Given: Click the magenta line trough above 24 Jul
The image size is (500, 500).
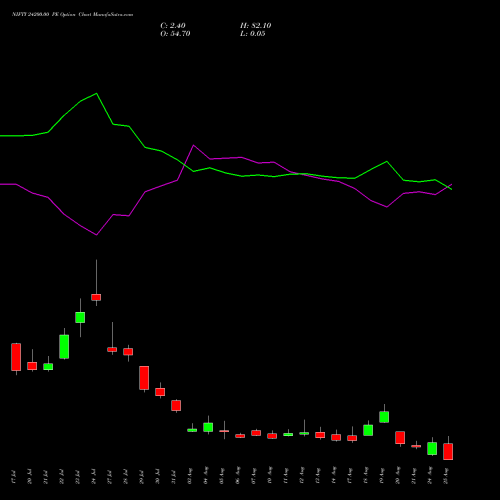Looking at the screenshot, I should pyautogui.click(x=96, y=235).
